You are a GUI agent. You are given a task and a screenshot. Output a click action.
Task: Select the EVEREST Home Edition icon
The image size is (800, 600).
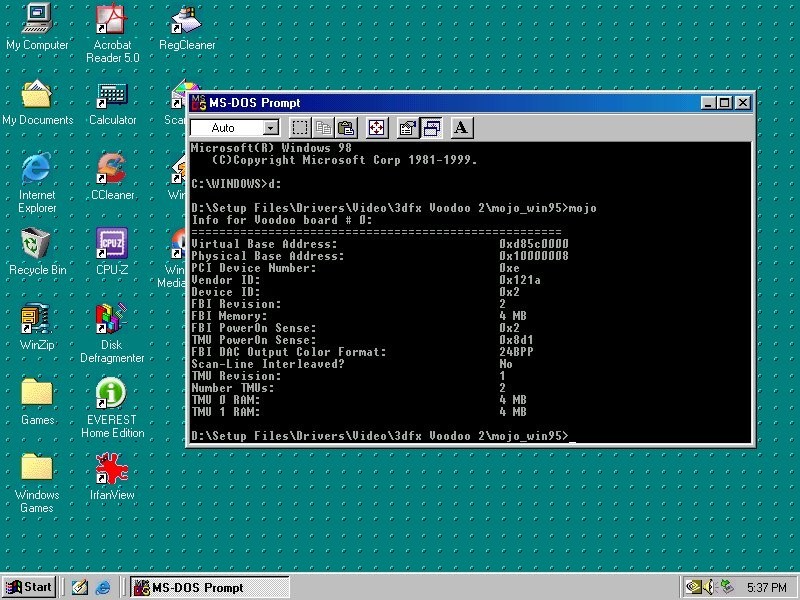point(112,393)
